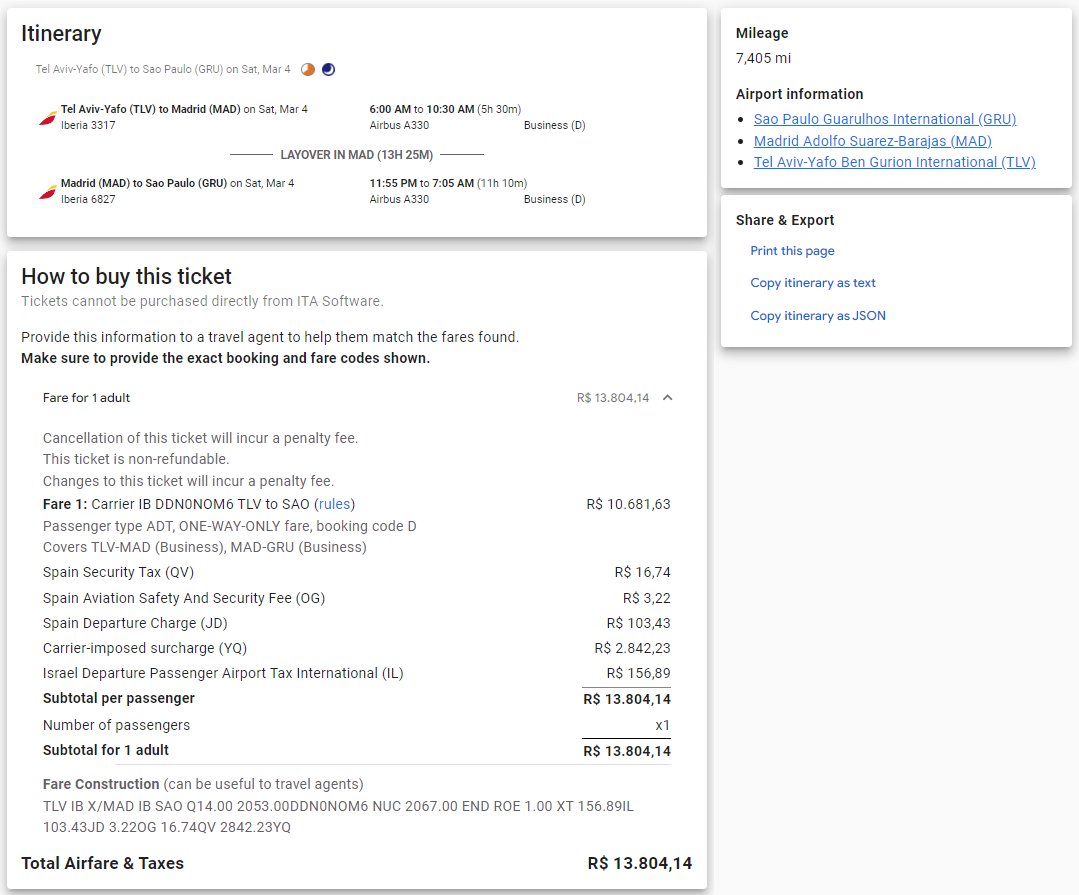Click Subtotal per passenger label
Image resolution: width=1079 pixels, height=895 pixels.
click(x=118, y=698)
